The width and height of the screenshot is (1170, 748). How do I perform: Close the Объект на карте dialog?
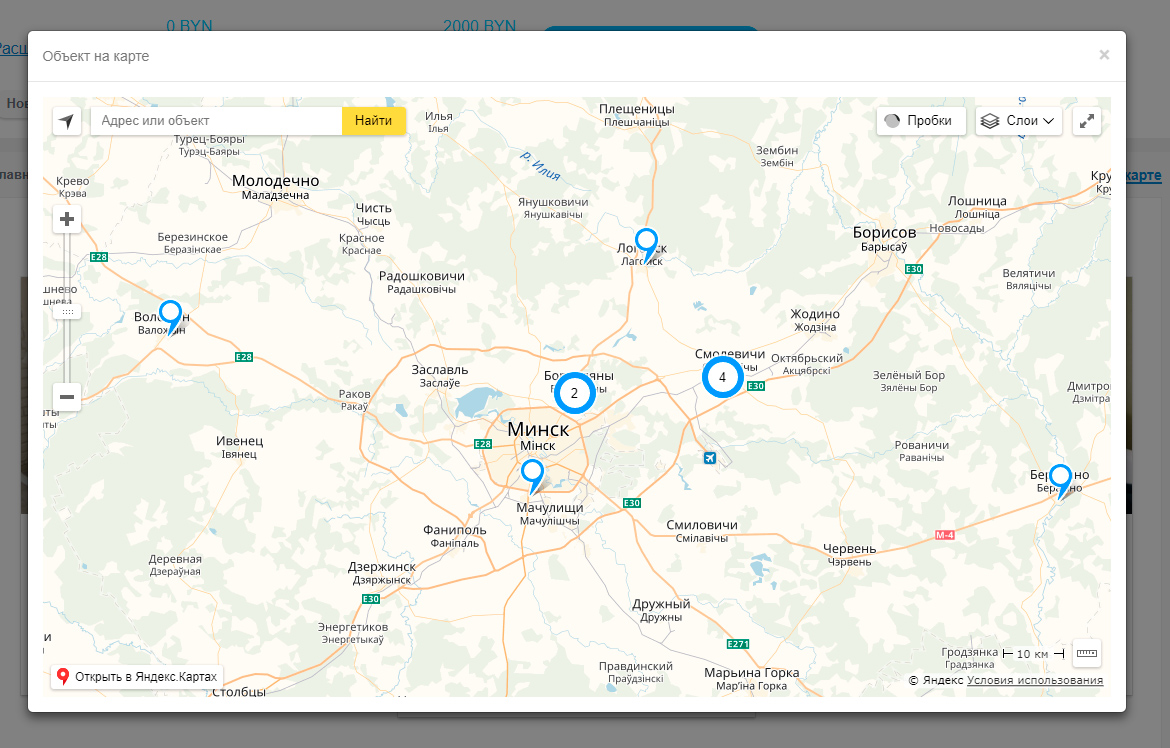coord(1104,55)
